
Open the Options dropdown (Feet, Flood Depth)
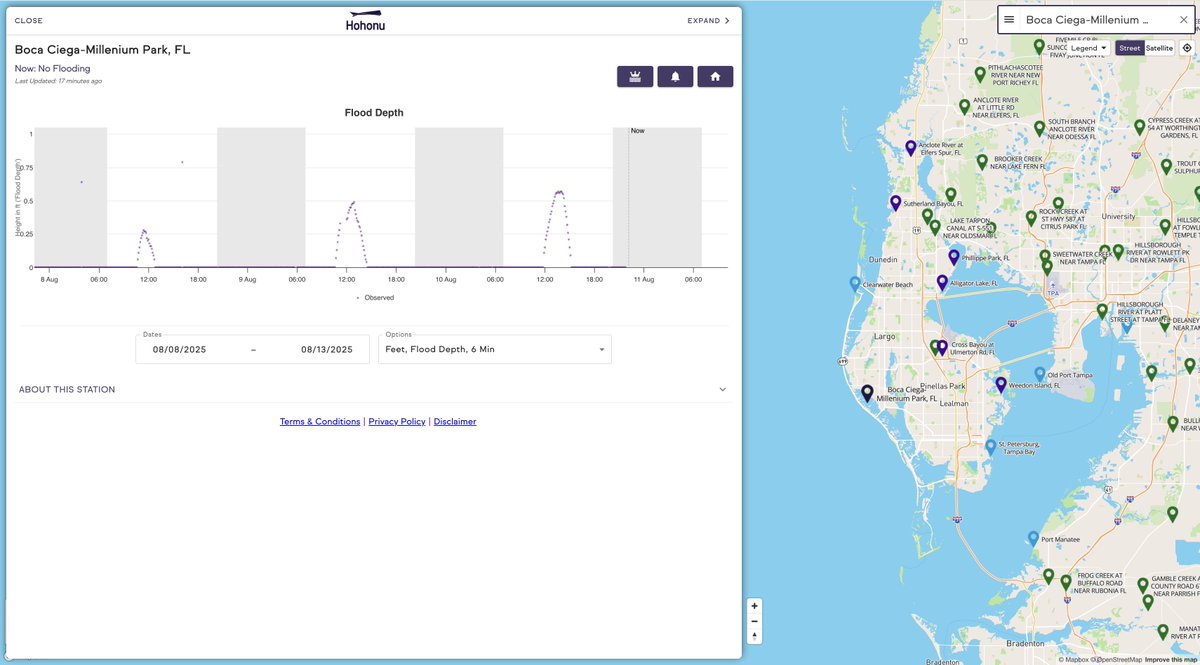coord(495,349)
